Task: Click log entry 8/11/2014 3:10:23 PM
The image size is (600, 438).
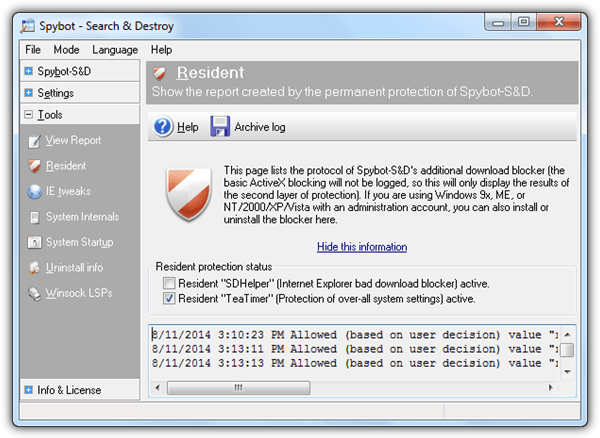Action: tap(355, 335)
